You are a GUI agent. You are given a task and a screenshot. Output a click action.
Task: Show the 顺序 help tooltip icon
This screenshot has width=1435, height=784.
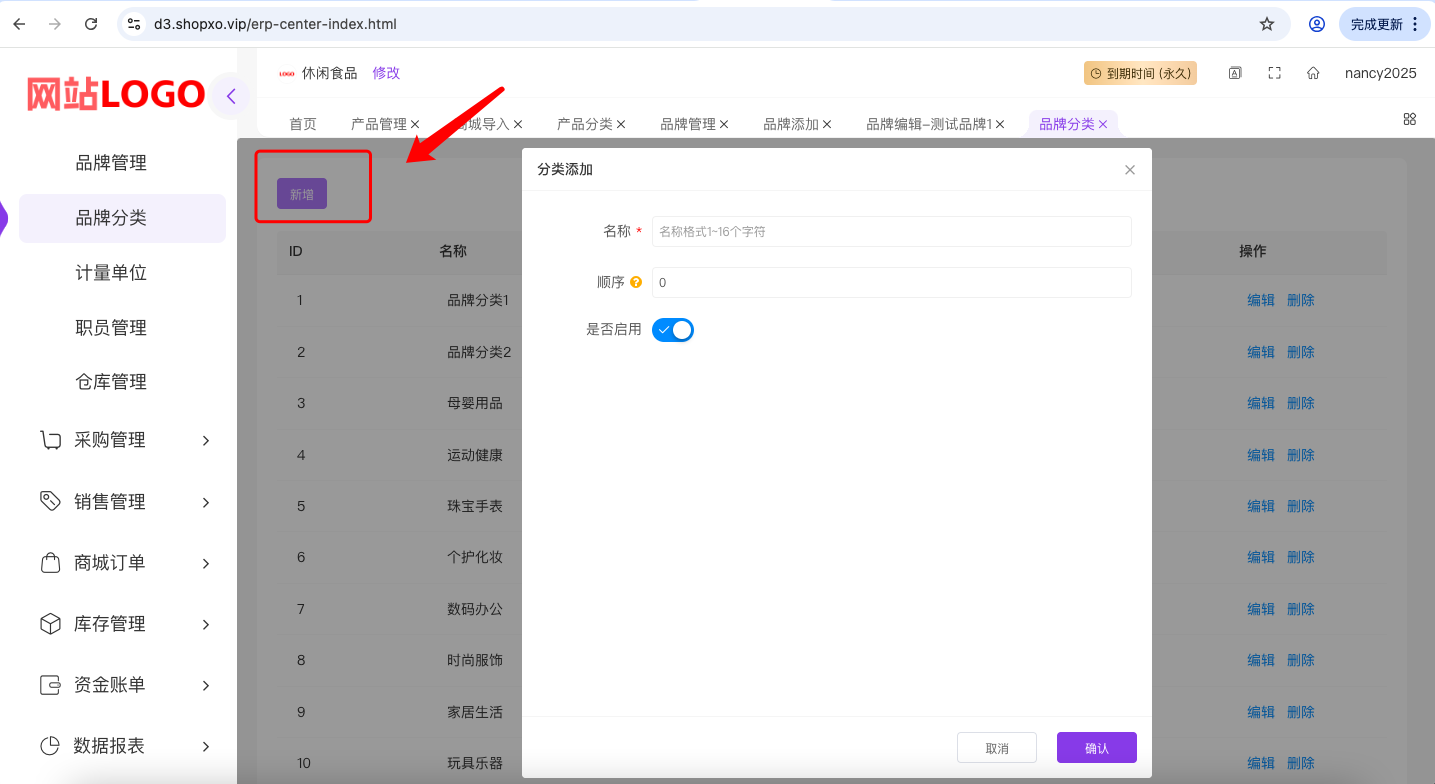point(636,283)
